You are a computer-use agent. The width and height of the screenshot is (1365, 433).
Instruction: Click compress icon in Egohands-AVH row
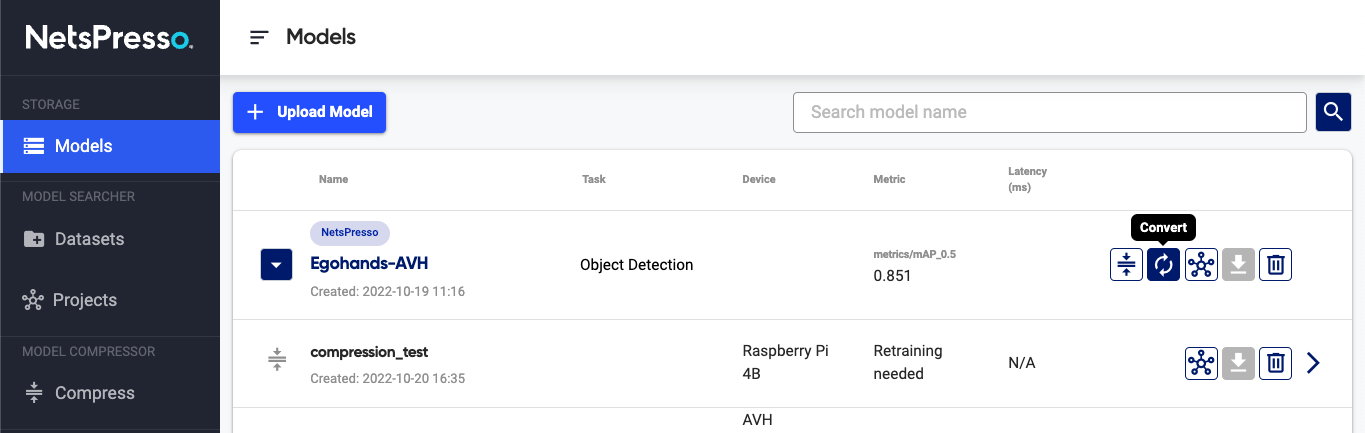coord(1126,265)
